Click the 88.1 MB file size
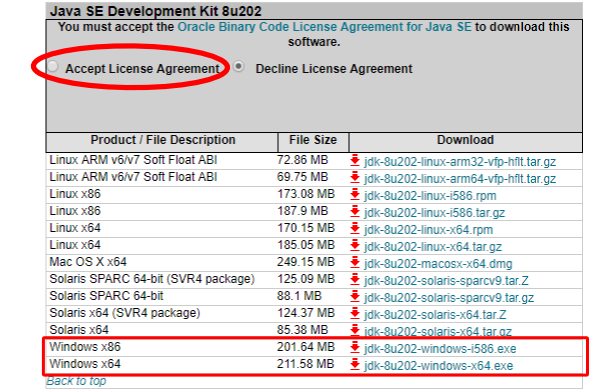 (x=299, y=296)
